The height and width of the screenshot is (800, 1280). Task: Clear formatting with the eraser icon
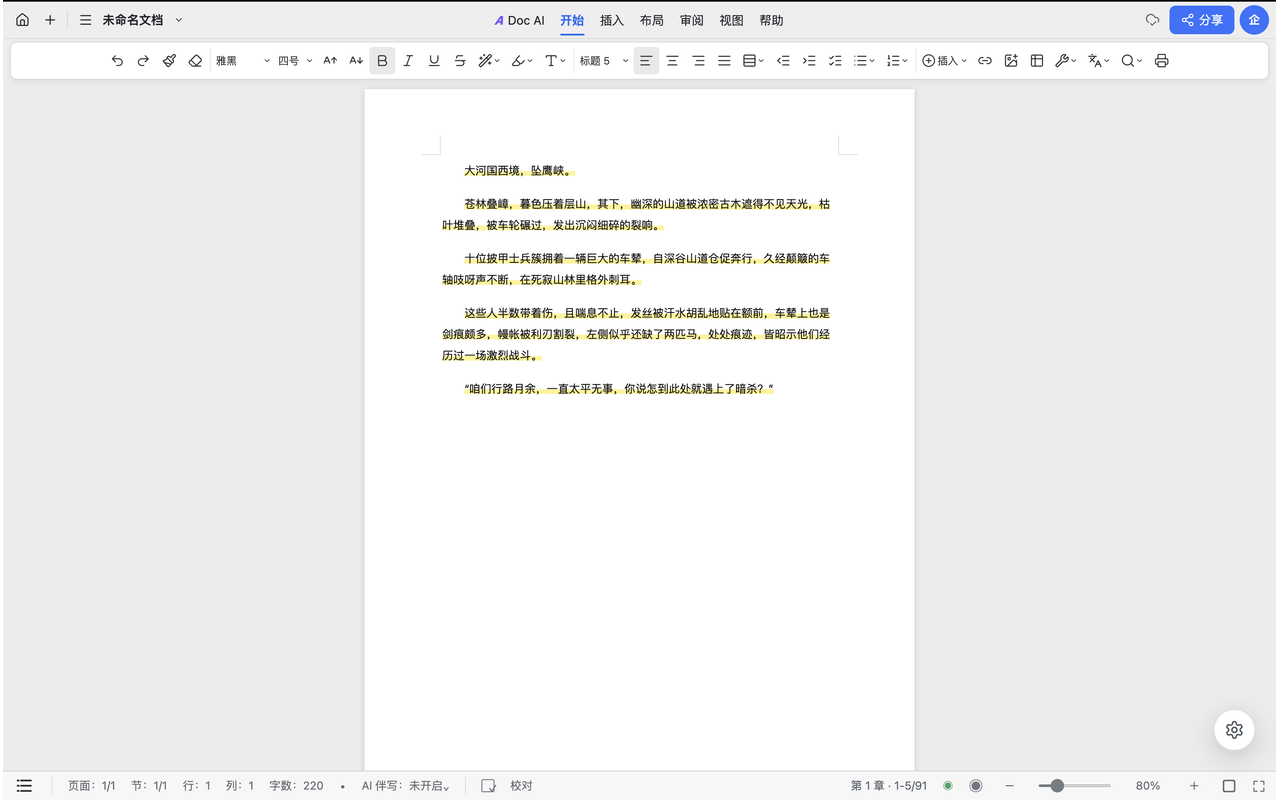point(195,61)
